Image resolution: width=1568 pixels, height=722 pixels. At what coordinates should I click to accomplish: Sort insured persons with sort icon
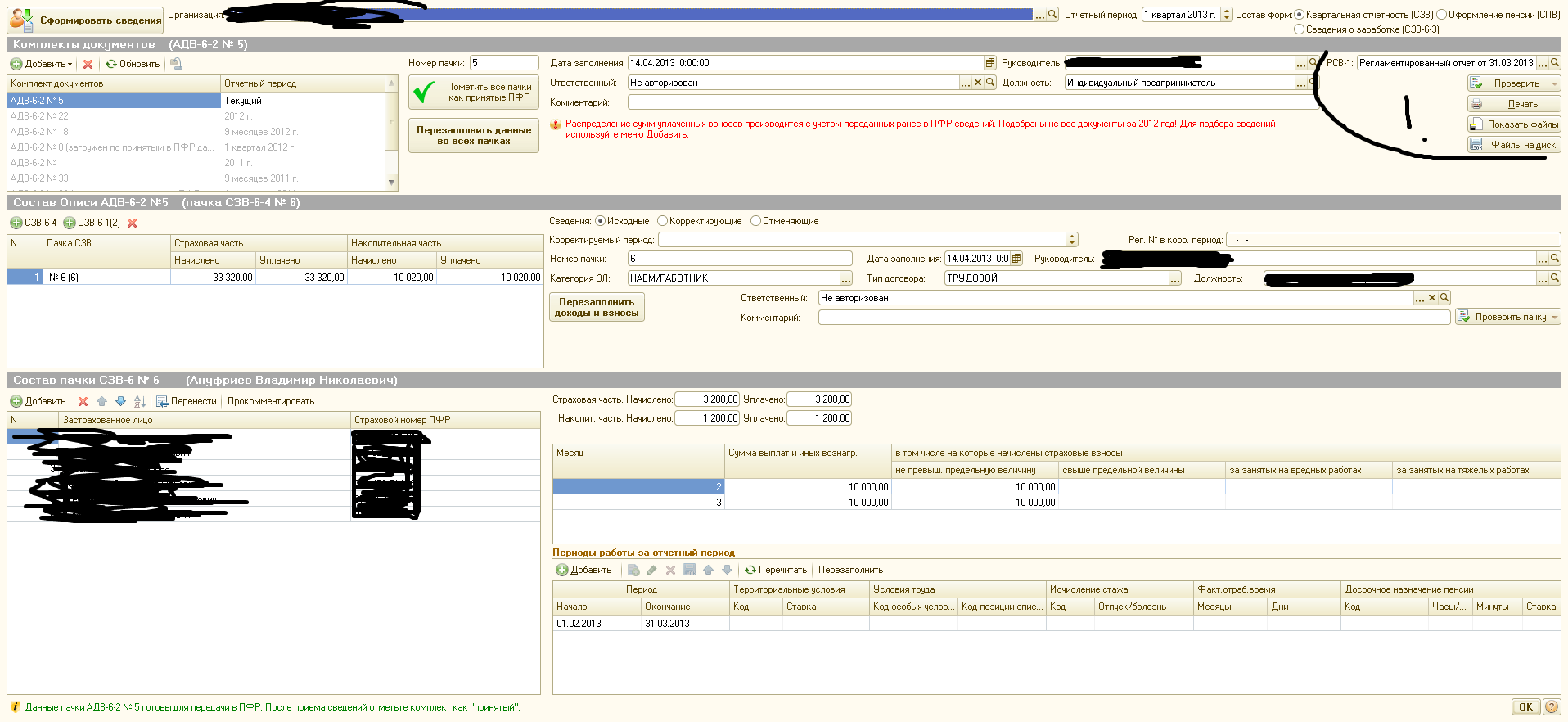coord(140,401)
